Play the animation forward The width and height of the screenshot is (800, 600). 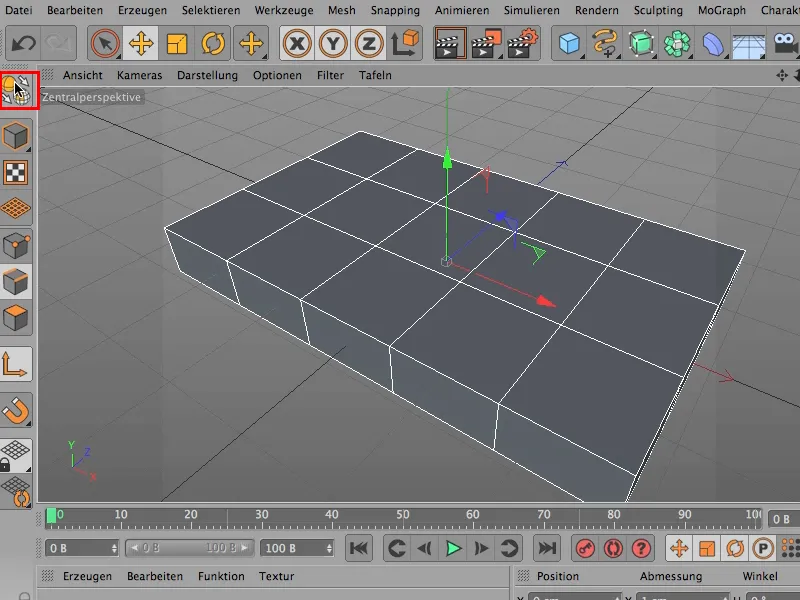tap(453, 548)
